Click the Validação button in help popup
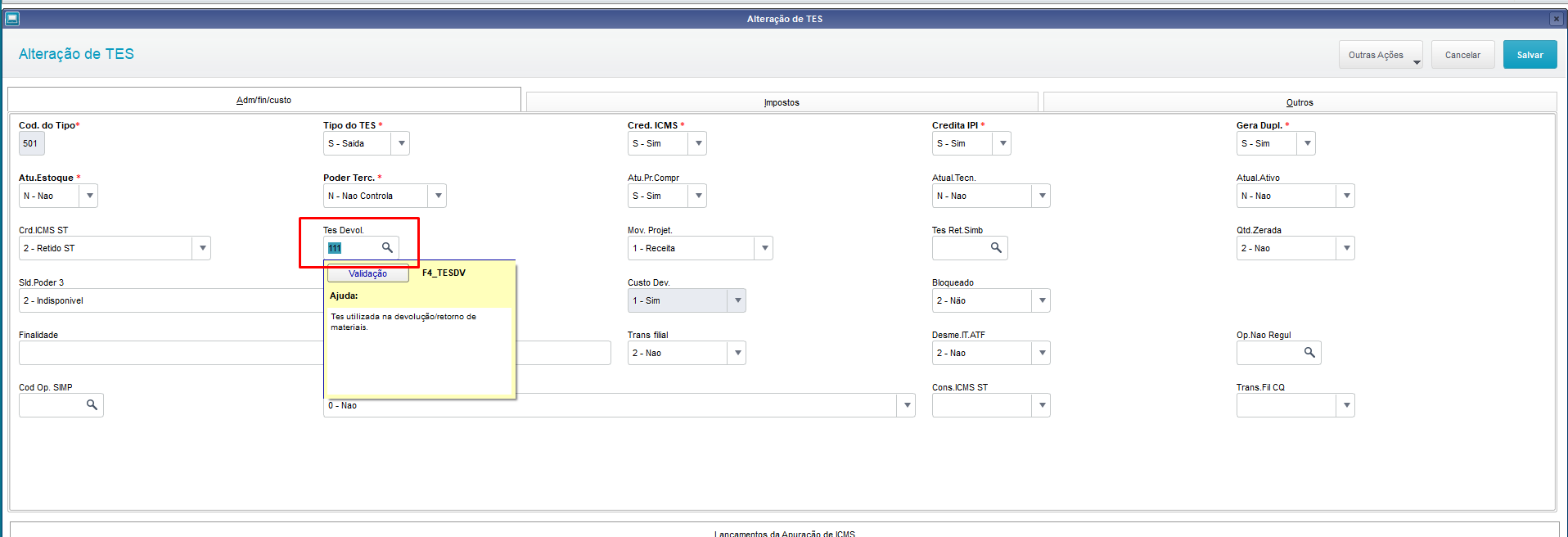Viewport: 1568px width, 537px height. tap(367, 273)
